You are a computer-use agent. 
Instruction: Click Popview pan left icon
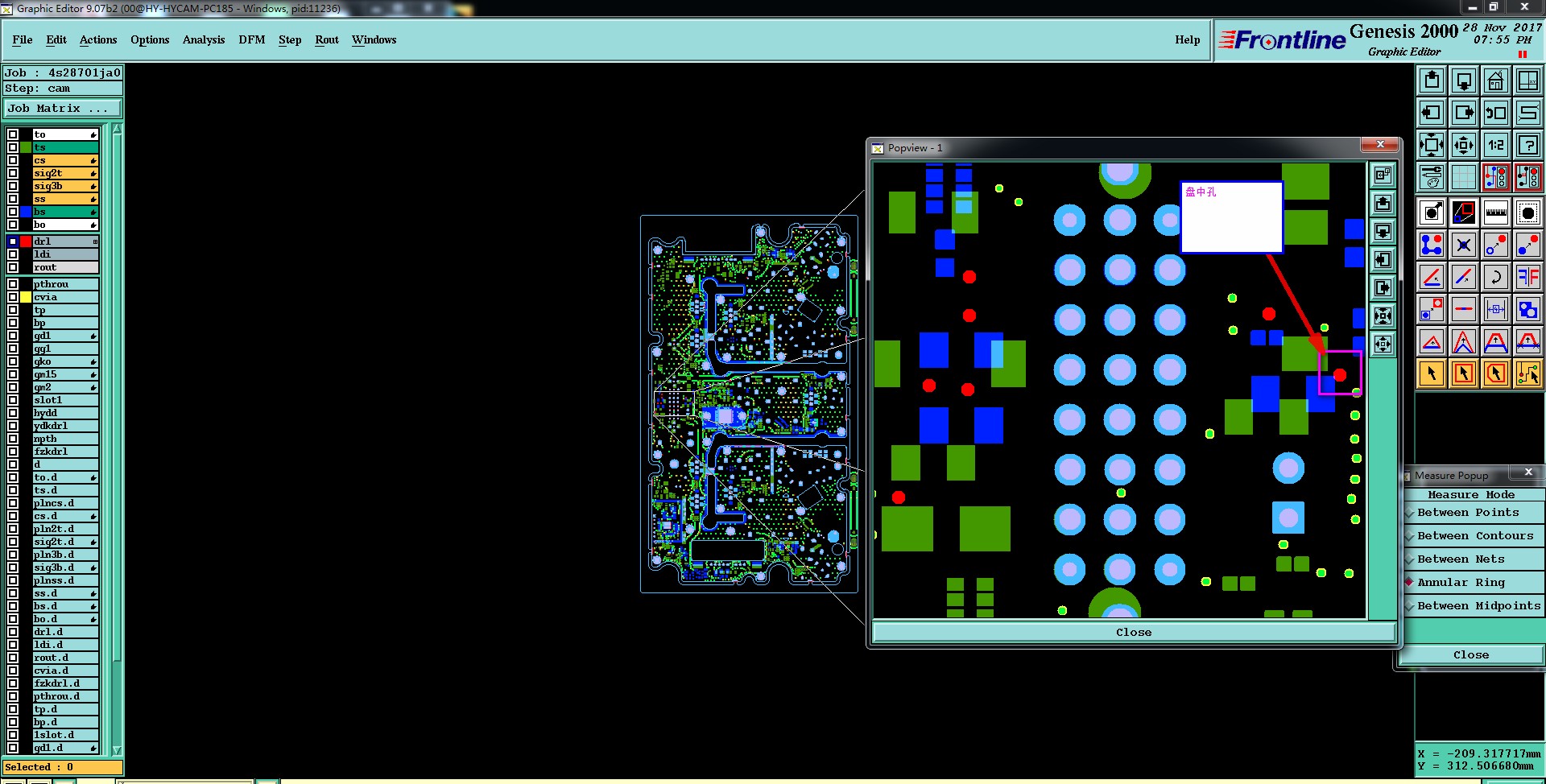(1383, 259)
